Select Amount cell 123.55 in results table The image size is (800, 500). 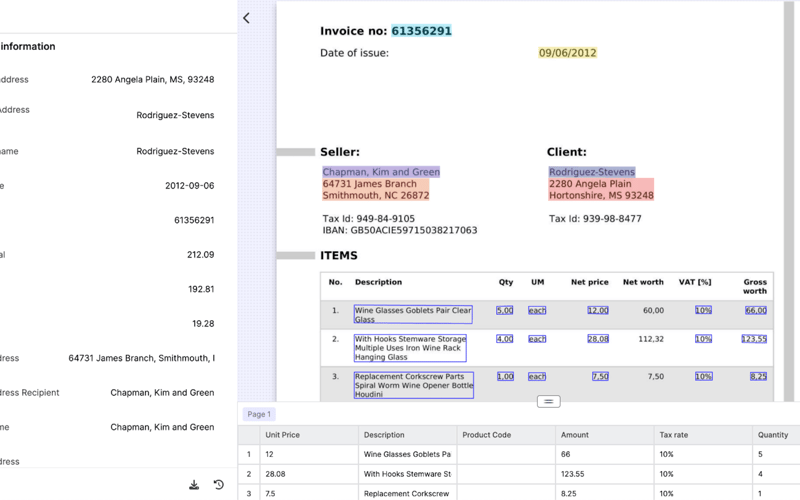(605, 474)
